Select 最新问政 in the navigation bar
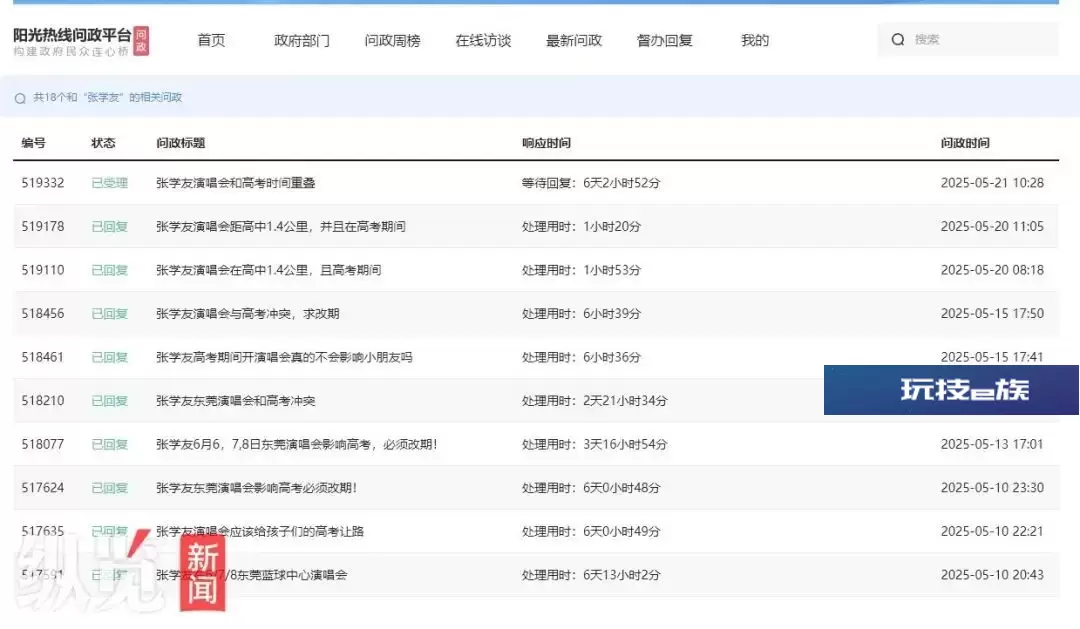 (574, 41)
